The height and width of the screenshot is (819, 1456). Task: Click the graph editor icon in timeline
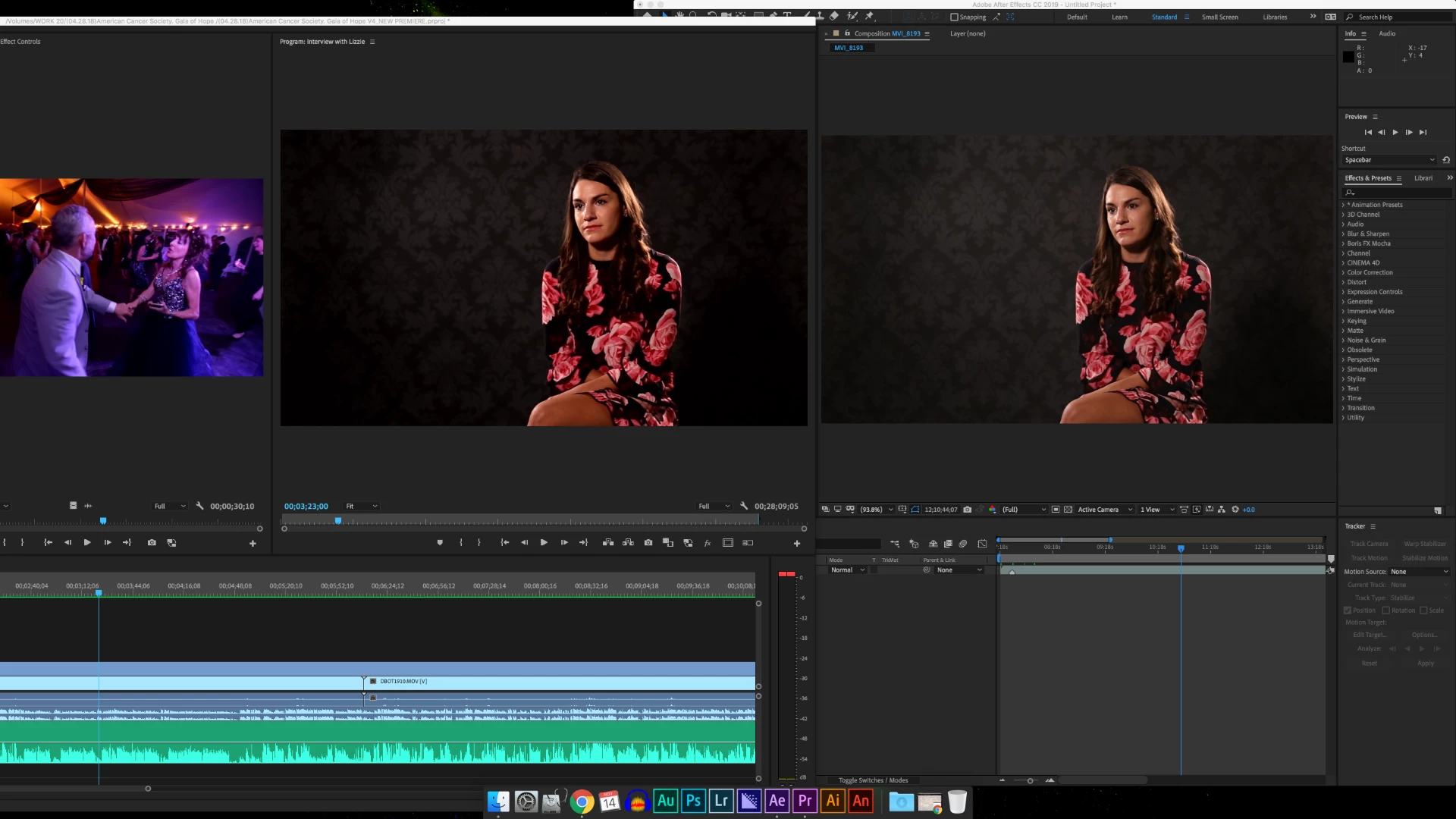click(982, 544)
